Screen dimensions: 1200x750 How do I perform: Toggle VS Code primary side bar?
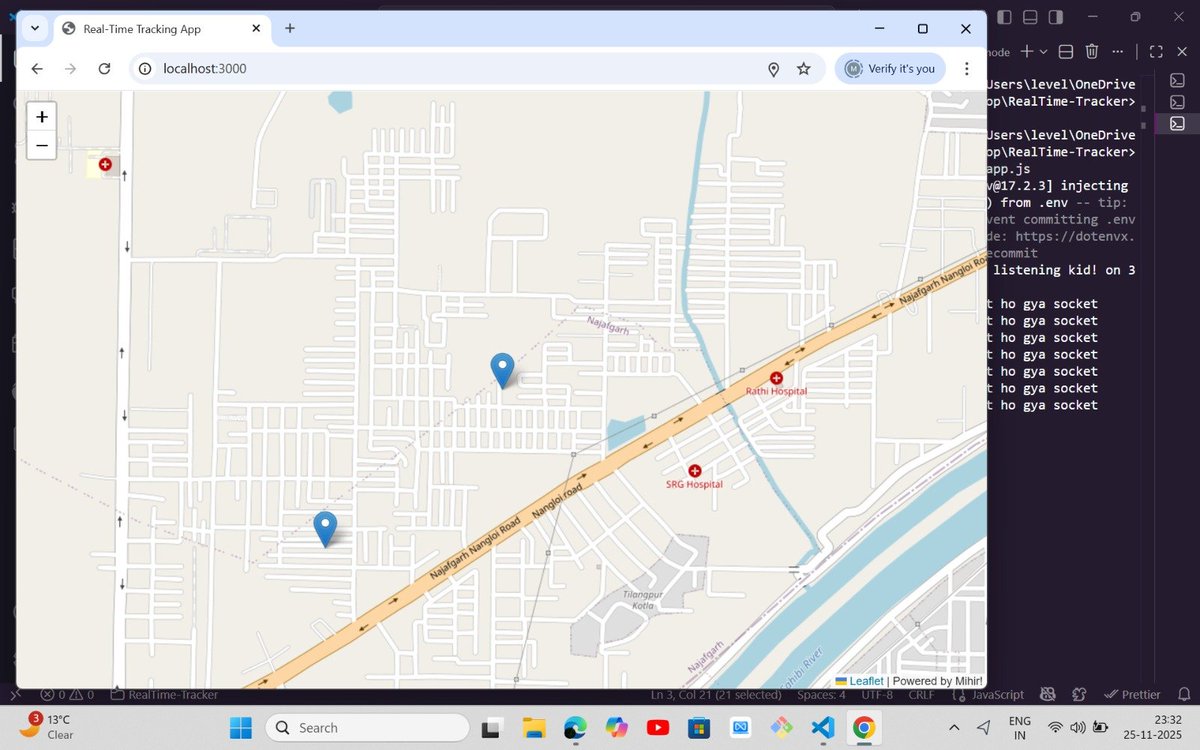(x=1005, y=17)
